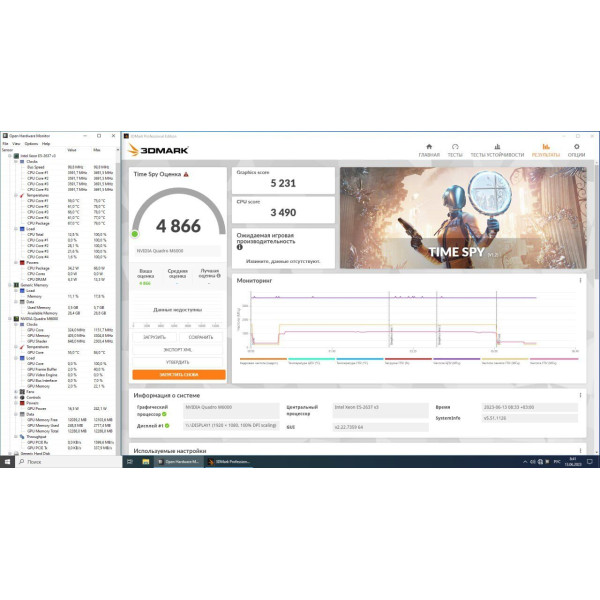Collapse the Load group under Intel Xeon

[16, 229]
